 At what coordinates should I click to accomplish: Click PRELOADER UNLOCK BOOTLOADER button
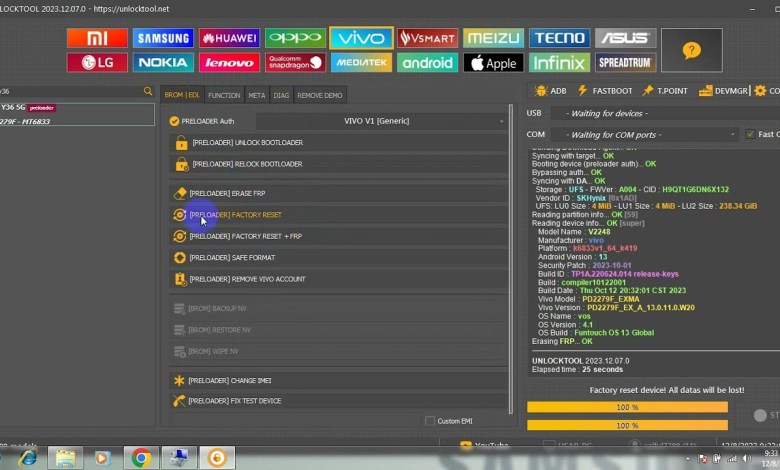coord(339,142)
